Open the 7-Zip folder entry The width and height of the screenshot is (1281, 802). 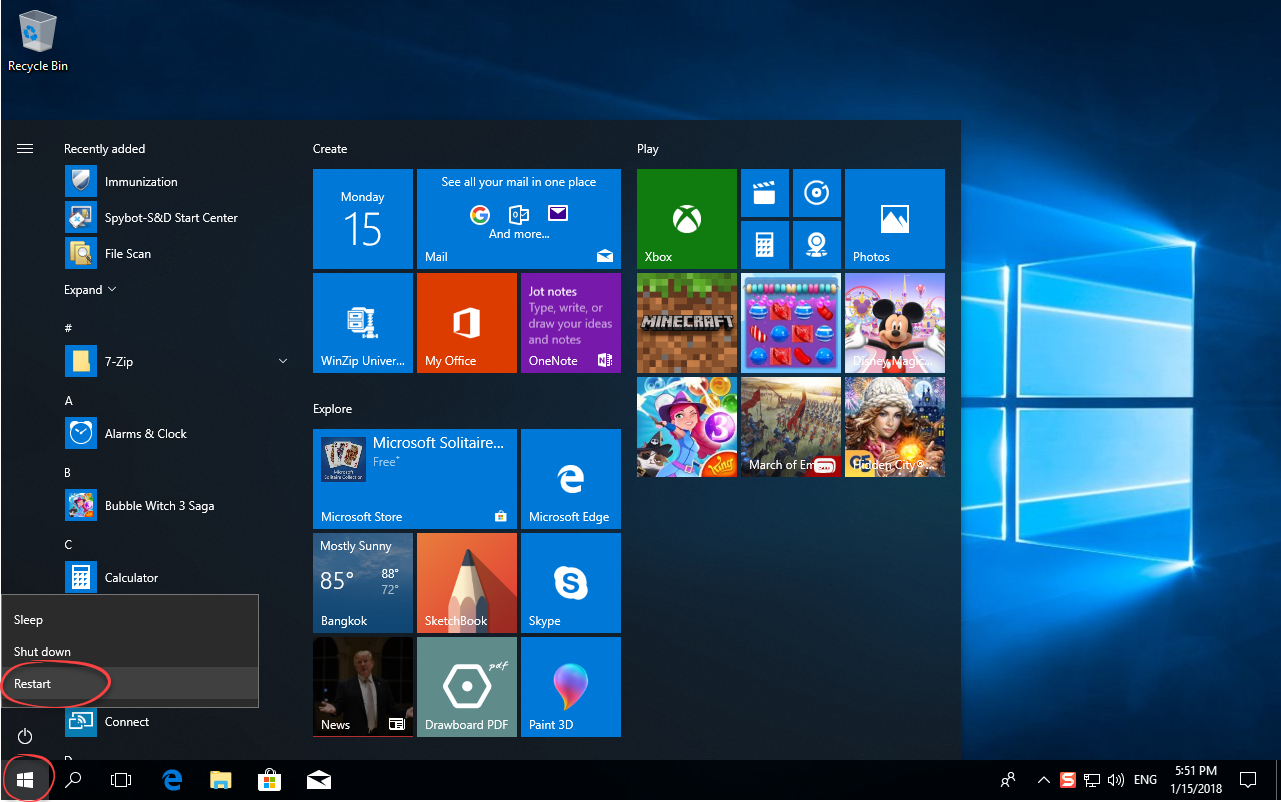point(175,361)
